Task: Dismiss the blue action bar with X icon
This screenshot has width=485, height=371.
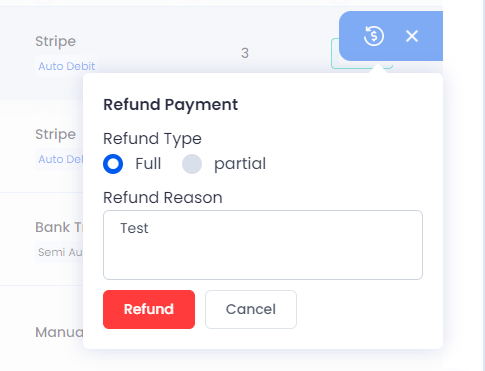Action: (x=412, y=36)
